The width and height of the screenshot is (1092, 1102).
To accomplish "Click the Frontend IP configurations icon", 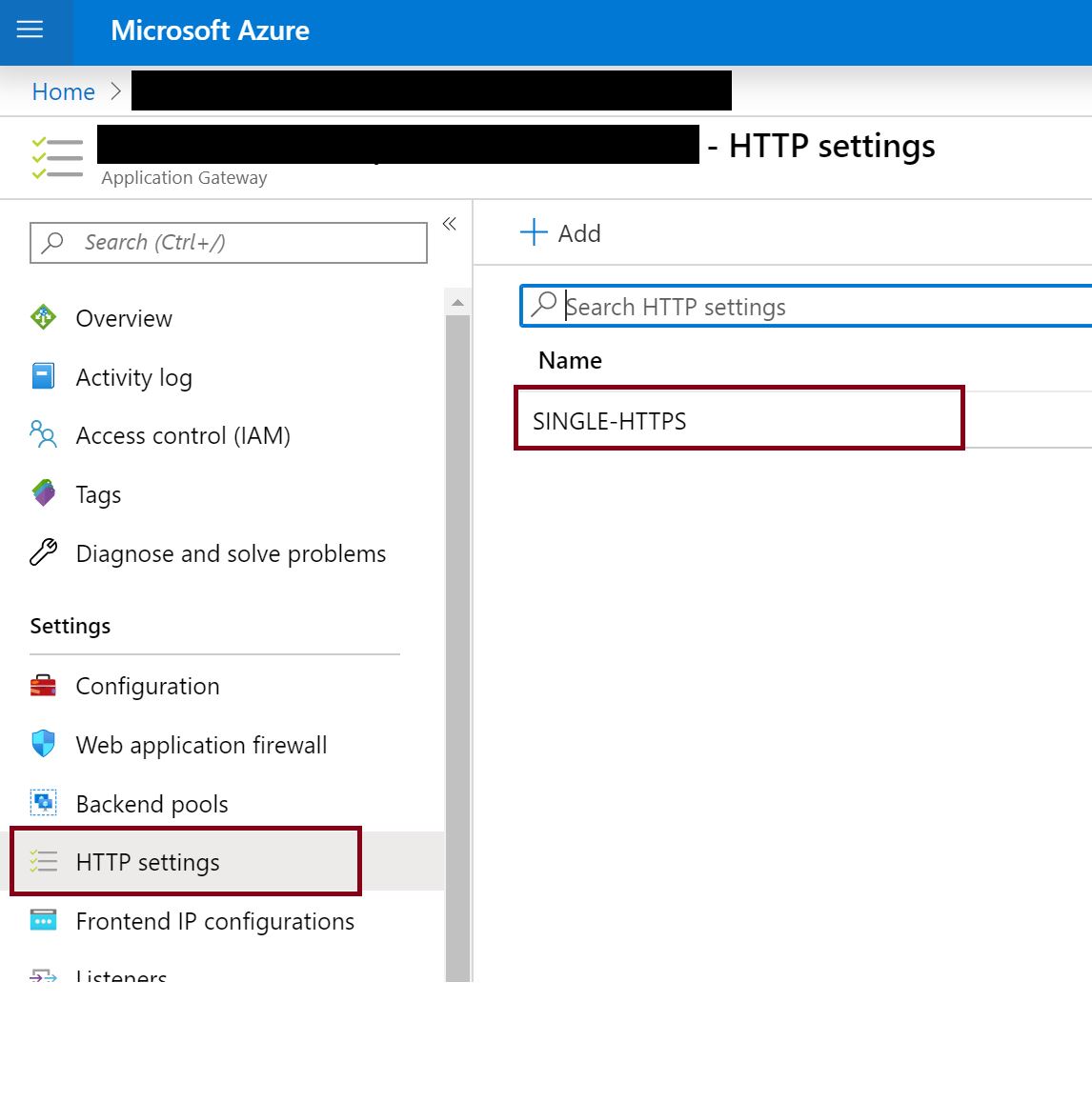I will pos(43,920).
